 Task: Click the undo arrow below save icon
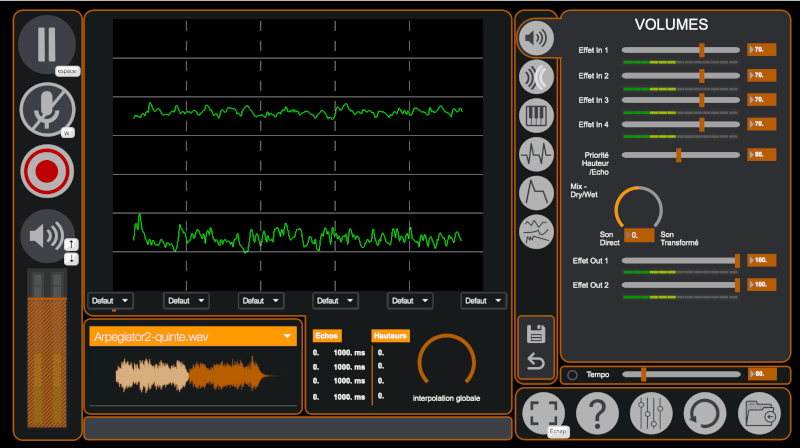click(536, 362)
